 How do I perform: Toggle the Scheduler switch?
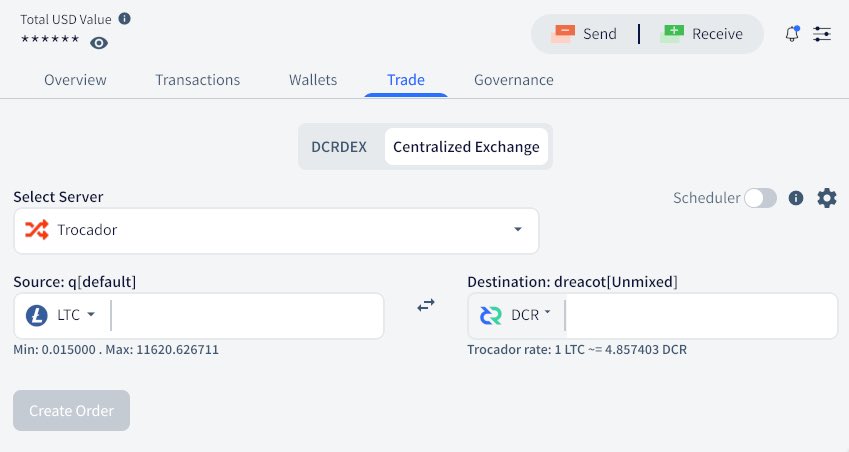coord(760,198)
